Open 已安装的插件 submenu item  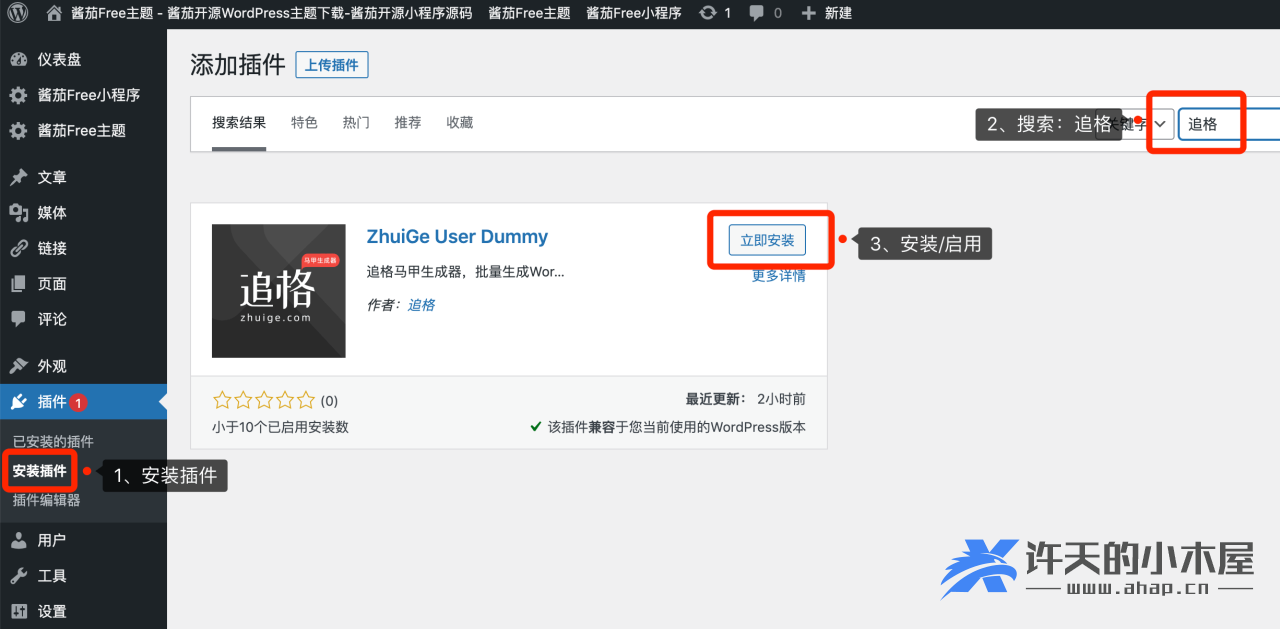tap(53, 441)
